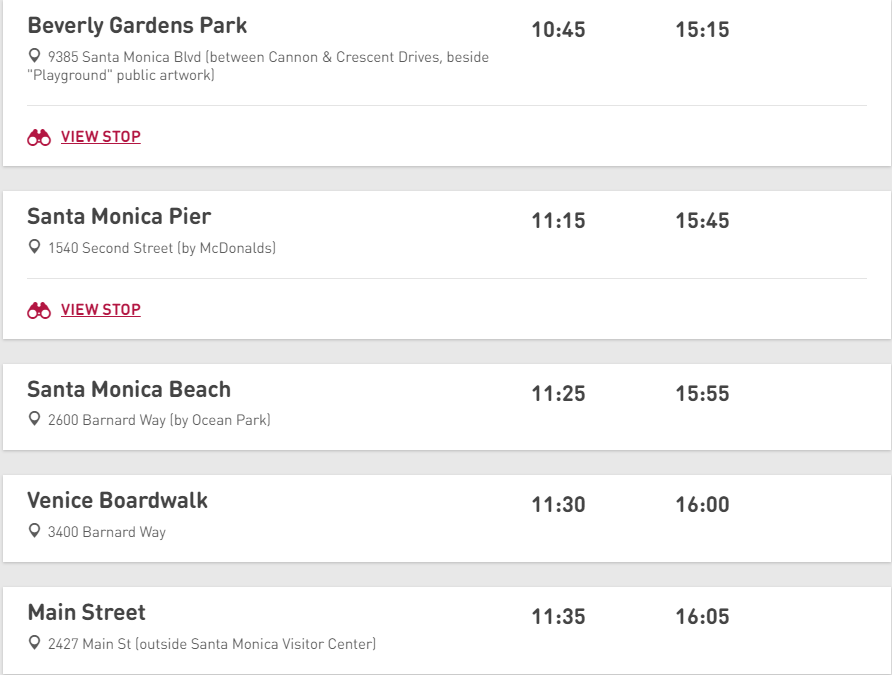Select the Santa Monica Beach stop title
This screenshot has height=675, width=892.
129,390
